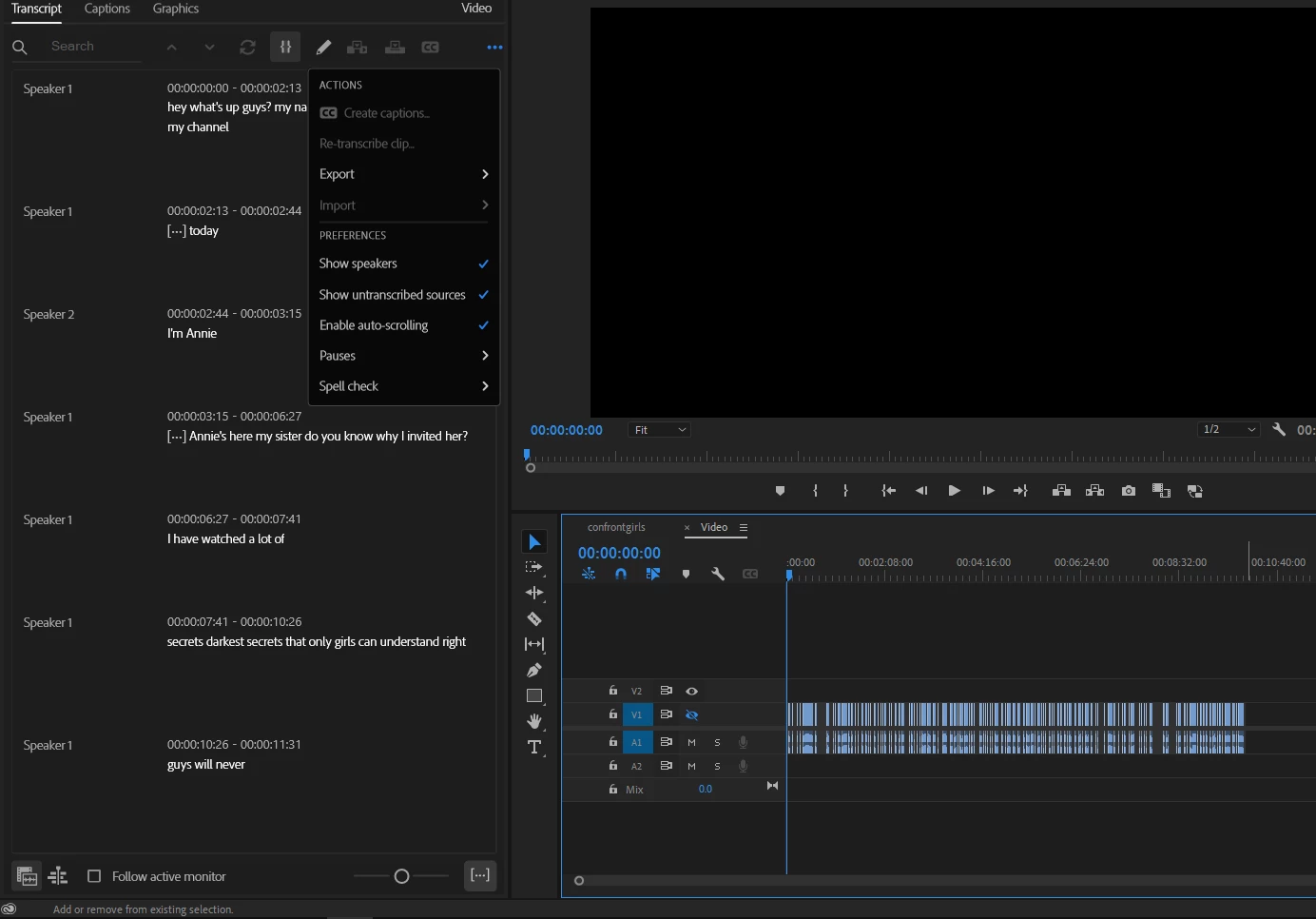Click Mark In bracket icon
Screen dimensions: 1316x919
point(815,491)
